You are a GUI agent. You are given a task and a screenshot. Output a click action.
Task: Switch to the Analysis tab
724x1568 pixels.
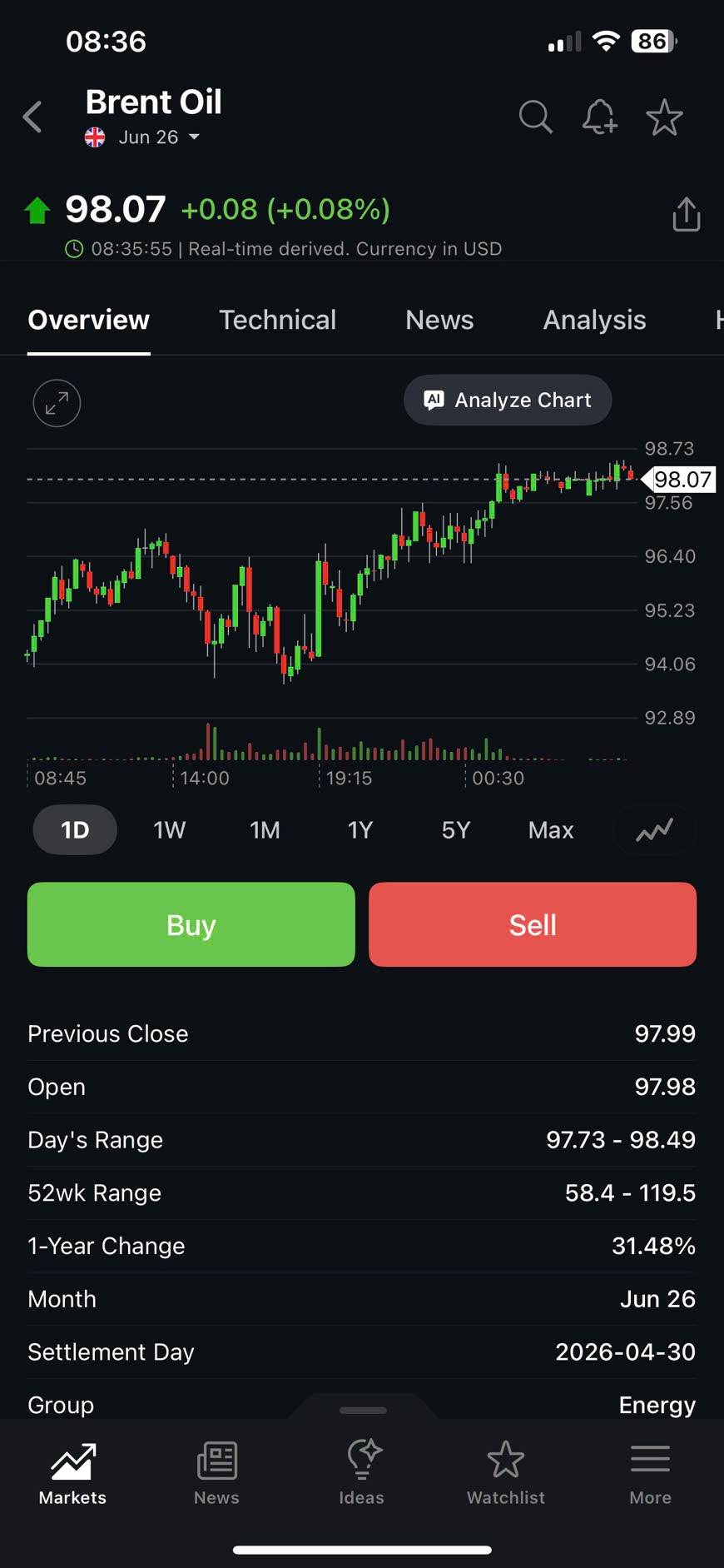coord(594,320)
